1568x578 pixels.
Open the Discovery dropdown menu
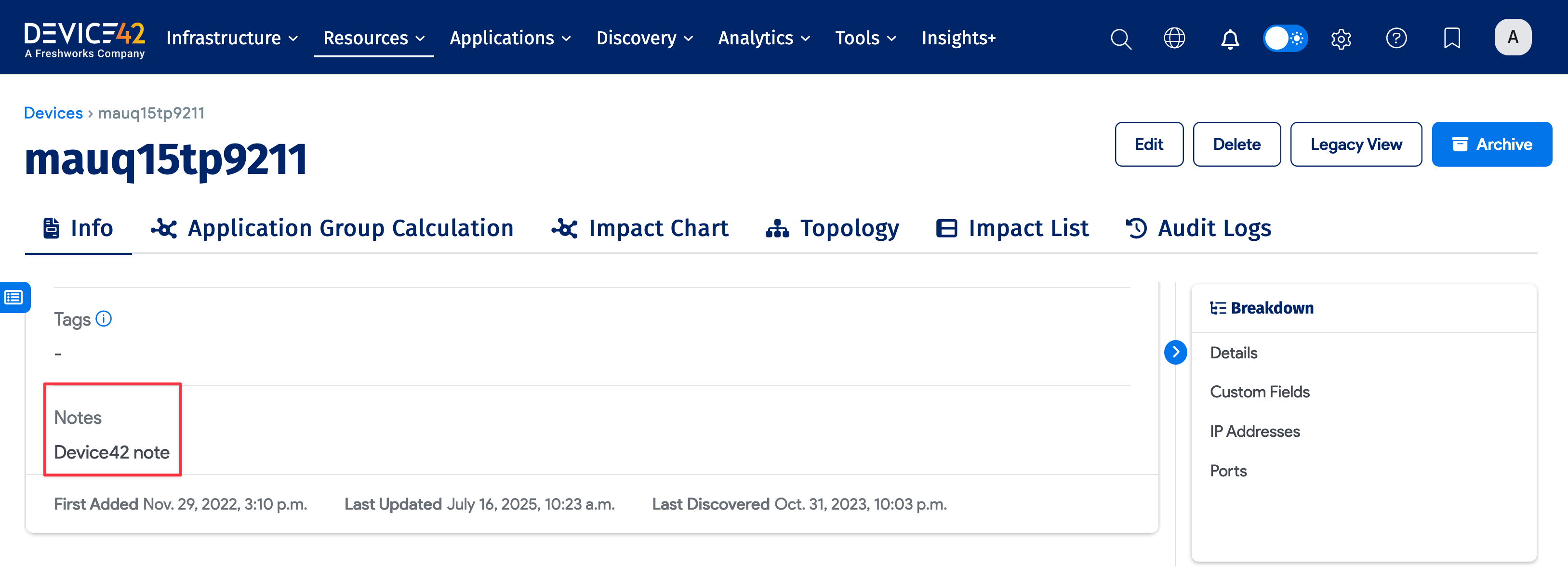point(645,38)
